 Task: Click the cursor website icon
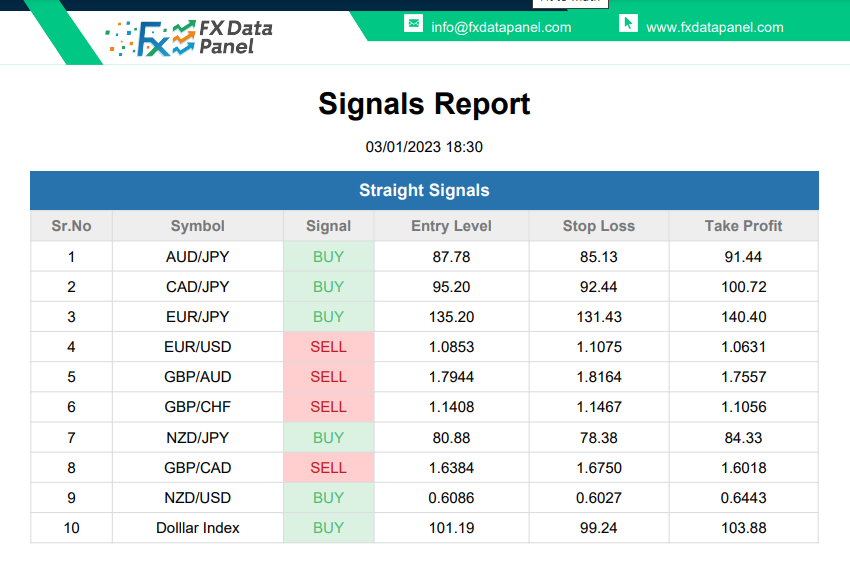(628, 24)
